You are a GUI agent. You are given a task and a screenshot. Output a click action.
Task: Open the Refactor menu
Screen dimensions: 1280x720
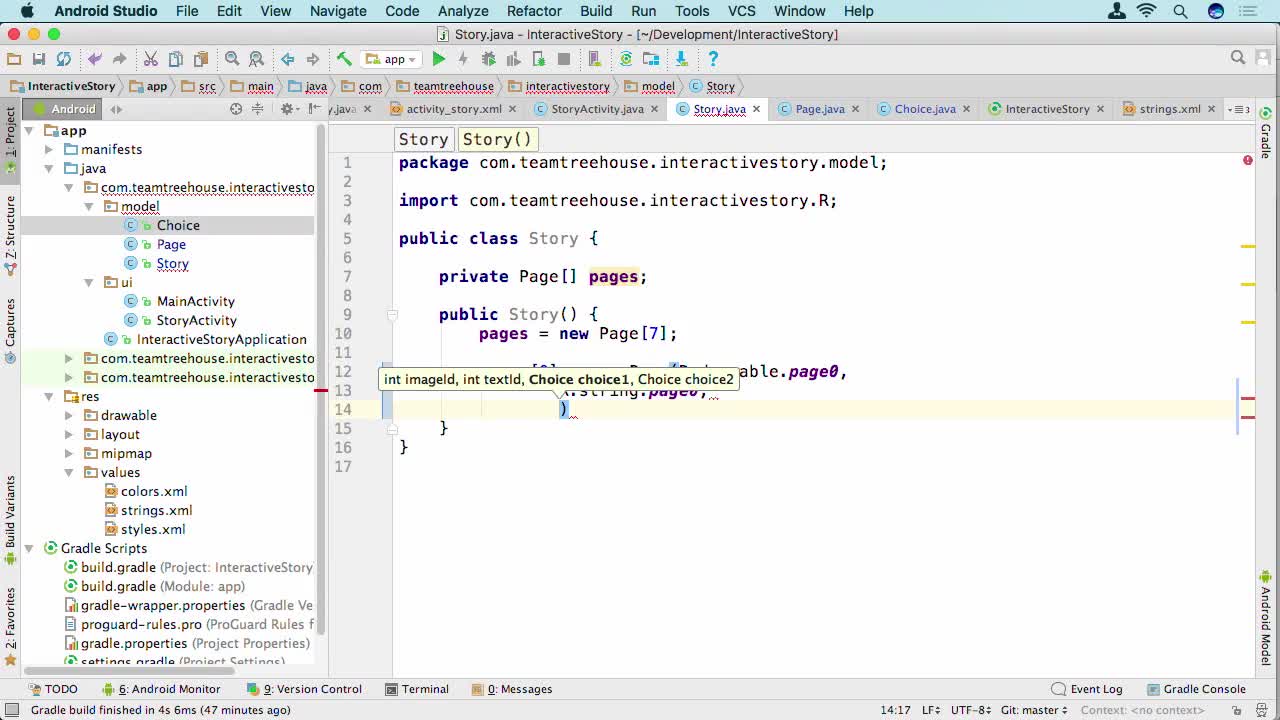coord(534,11)
